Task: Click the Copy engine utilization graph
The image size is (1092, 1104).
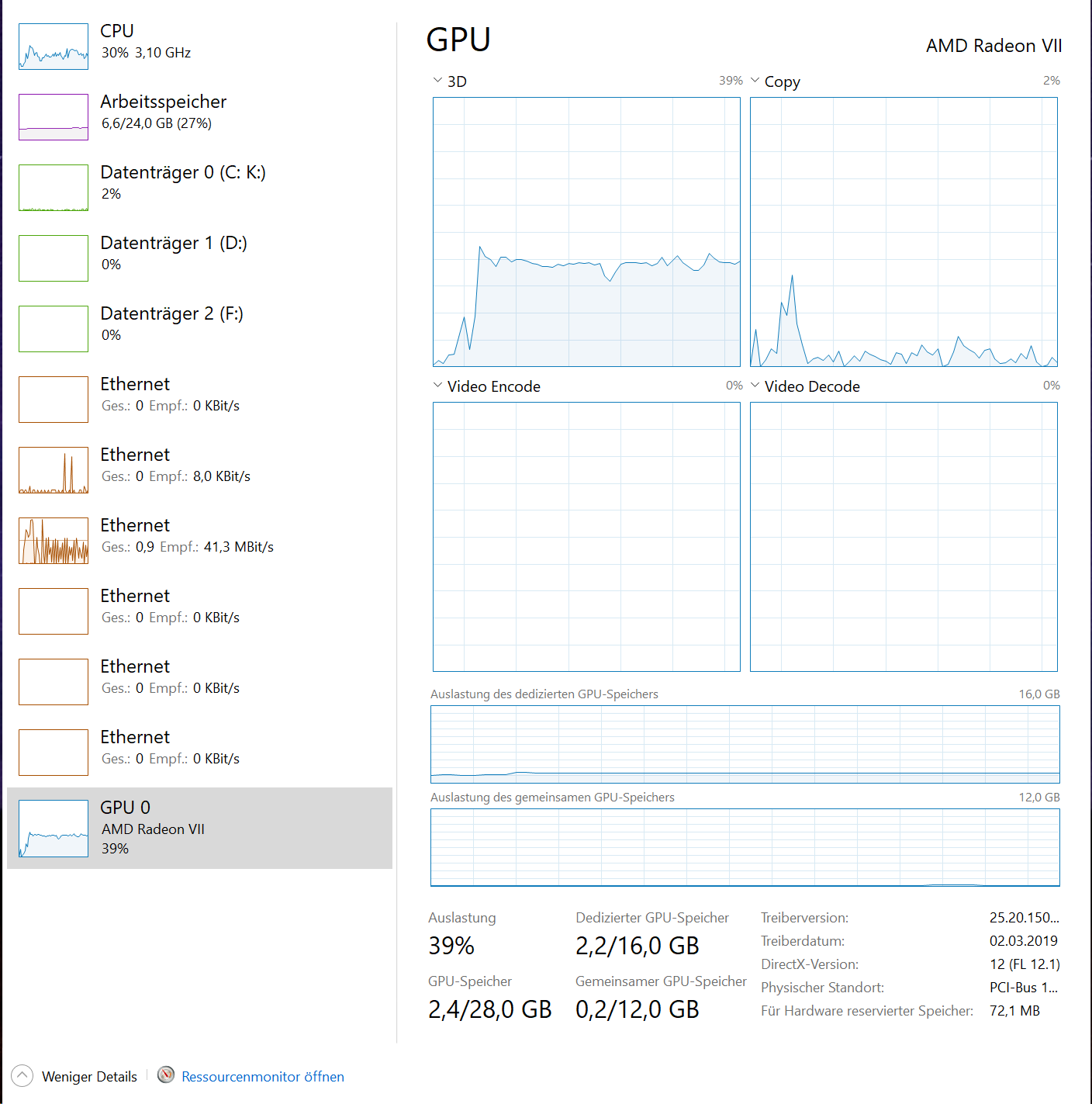Action: 904,232
